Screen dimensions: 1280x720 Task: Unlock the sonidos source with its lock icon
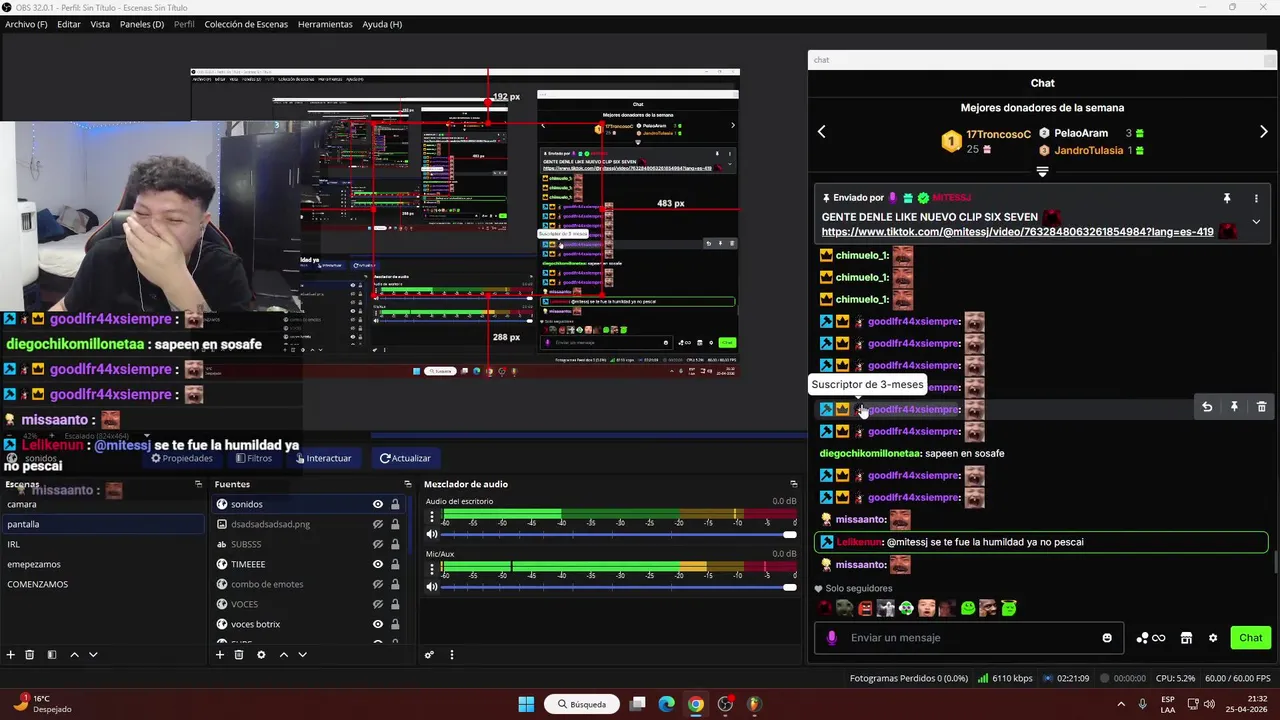395,504
